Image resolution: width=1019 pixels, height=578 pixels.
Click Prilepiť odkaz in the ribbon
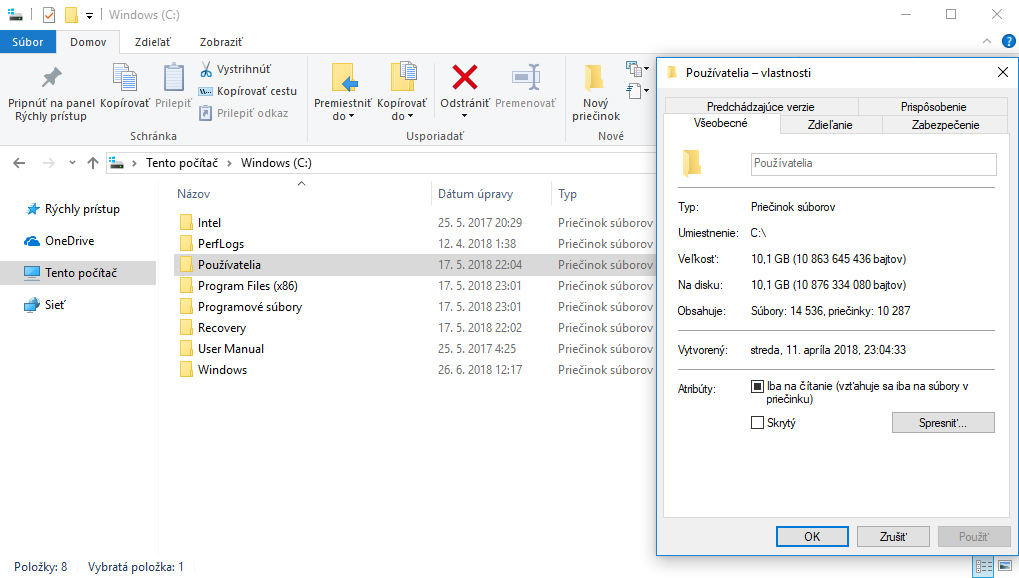244,113
